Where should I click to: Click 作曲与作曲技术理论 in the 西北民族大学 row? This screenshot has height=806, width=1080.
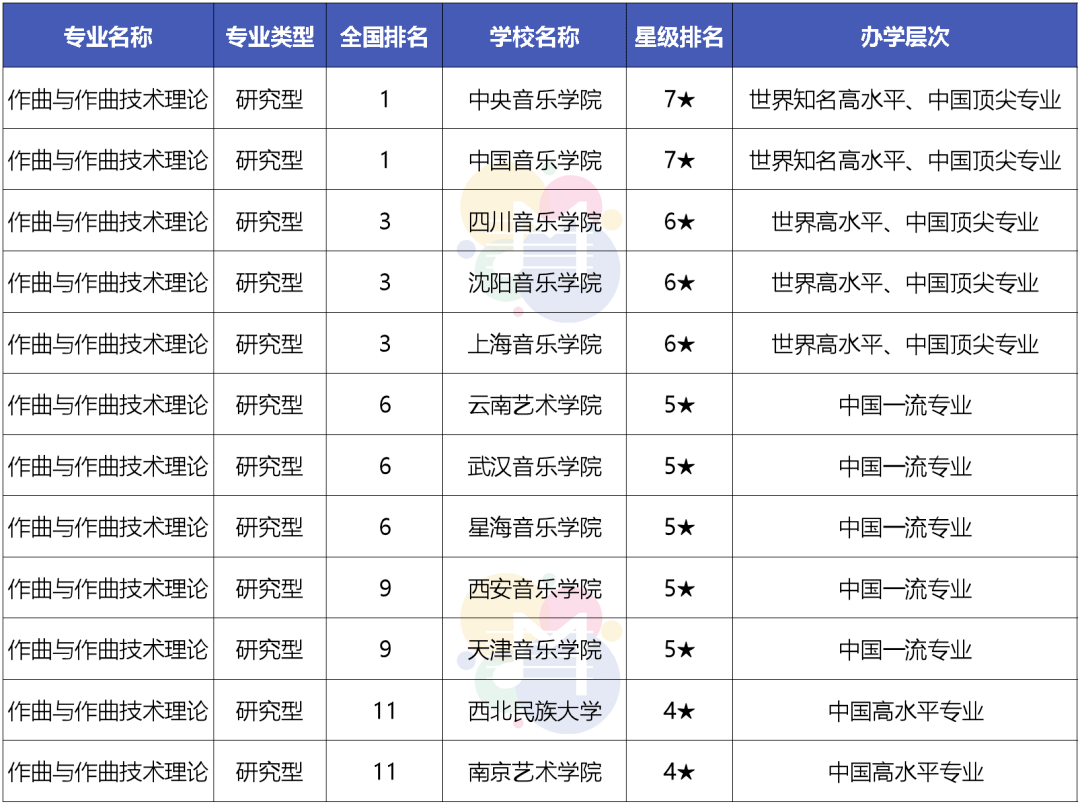[x=108, y=710]
